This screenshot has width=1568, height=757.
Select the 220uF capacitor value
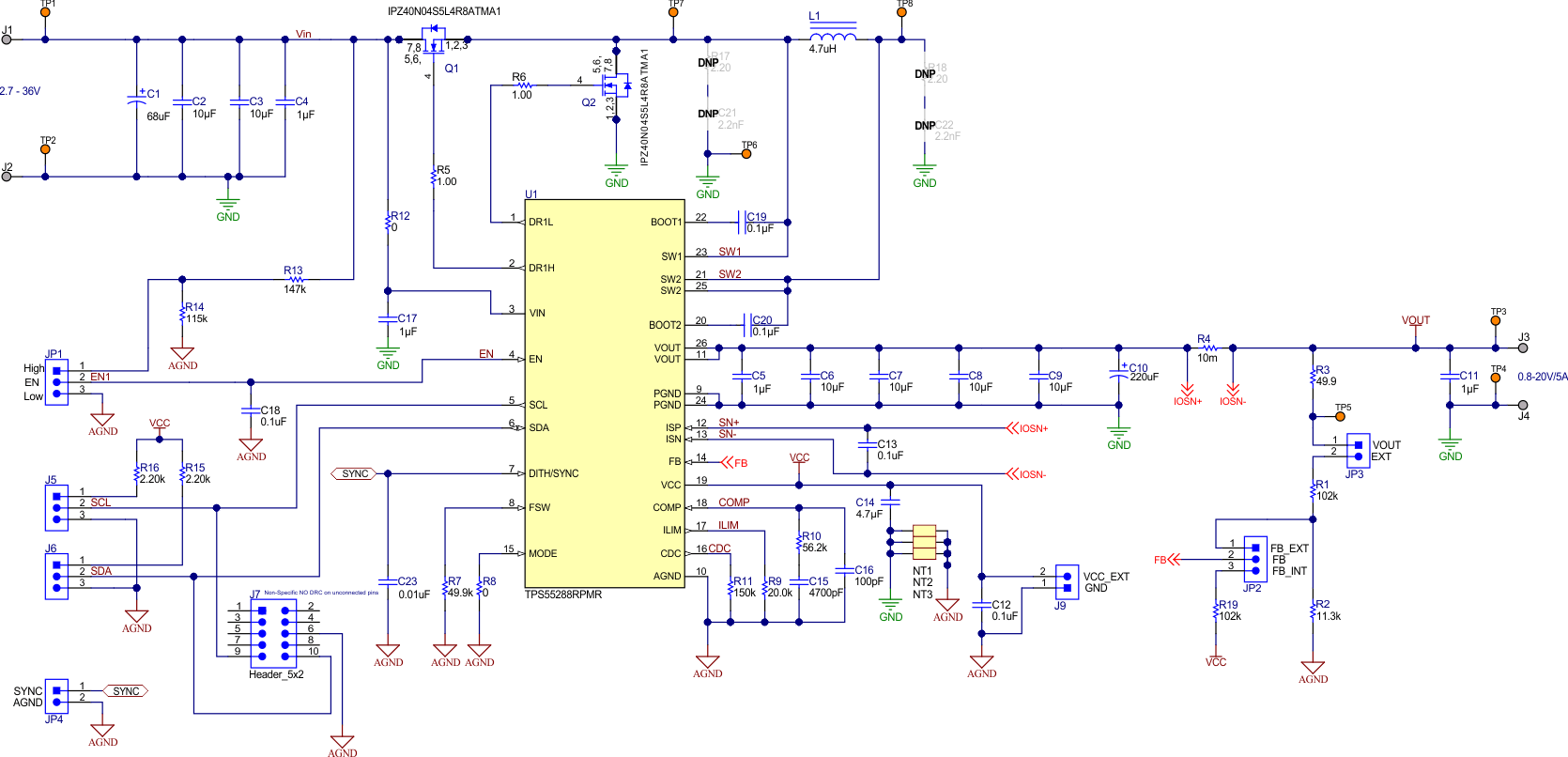tap(1144, 377)
